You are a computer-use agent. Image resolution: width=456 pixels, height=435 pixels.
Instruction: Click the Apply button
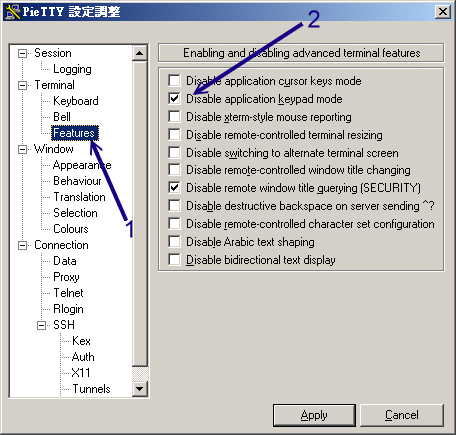point(314,415)
